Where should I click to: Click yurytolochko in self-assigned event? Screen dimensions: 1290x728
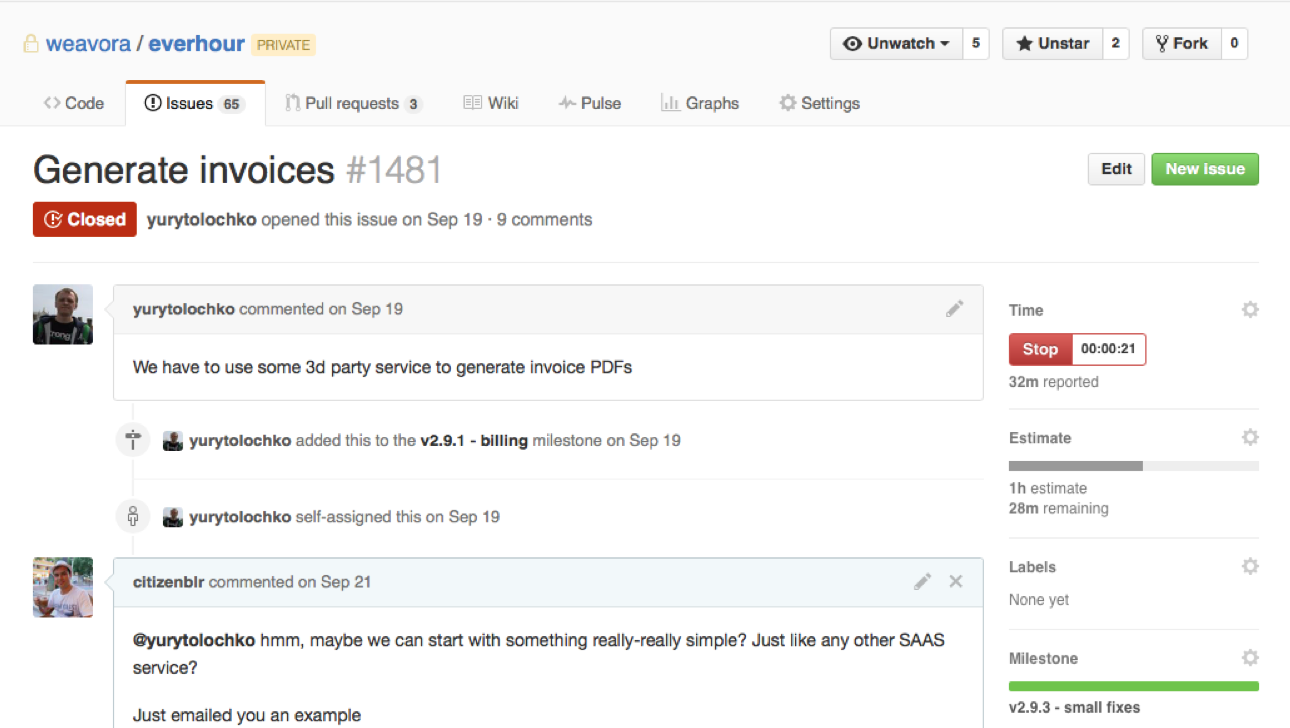(240, 517)
